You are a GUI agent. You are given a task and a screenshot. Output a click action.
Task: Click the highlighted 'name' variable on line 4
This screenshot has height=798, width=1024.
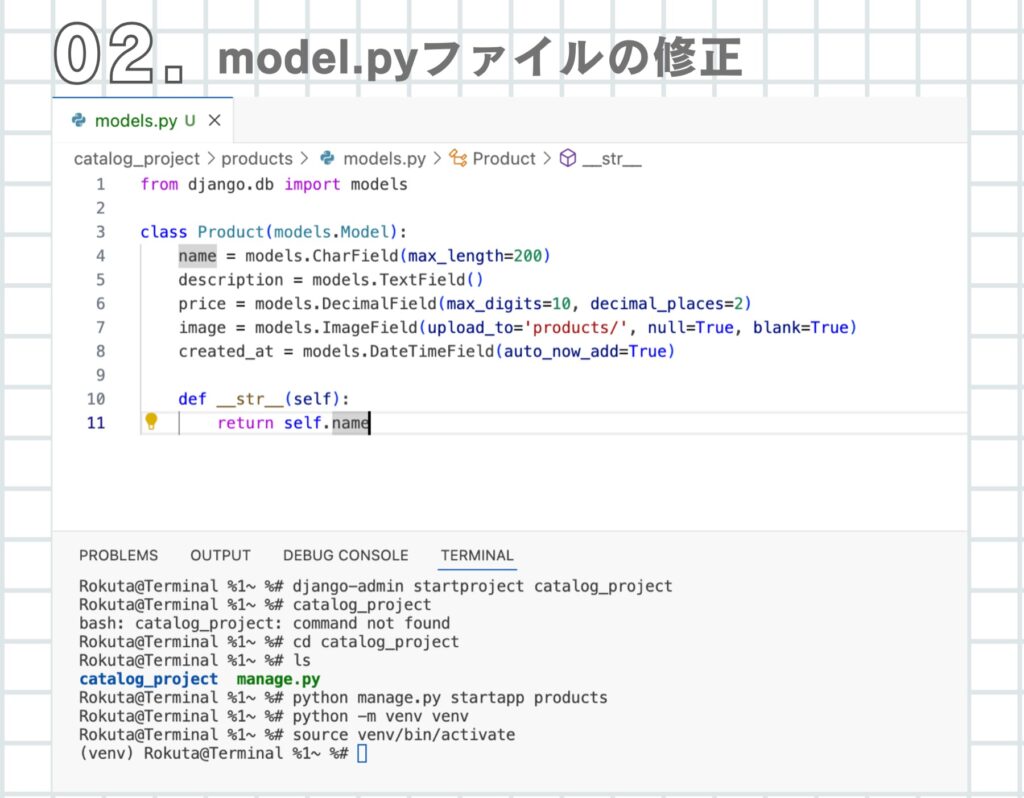point(197,255)
